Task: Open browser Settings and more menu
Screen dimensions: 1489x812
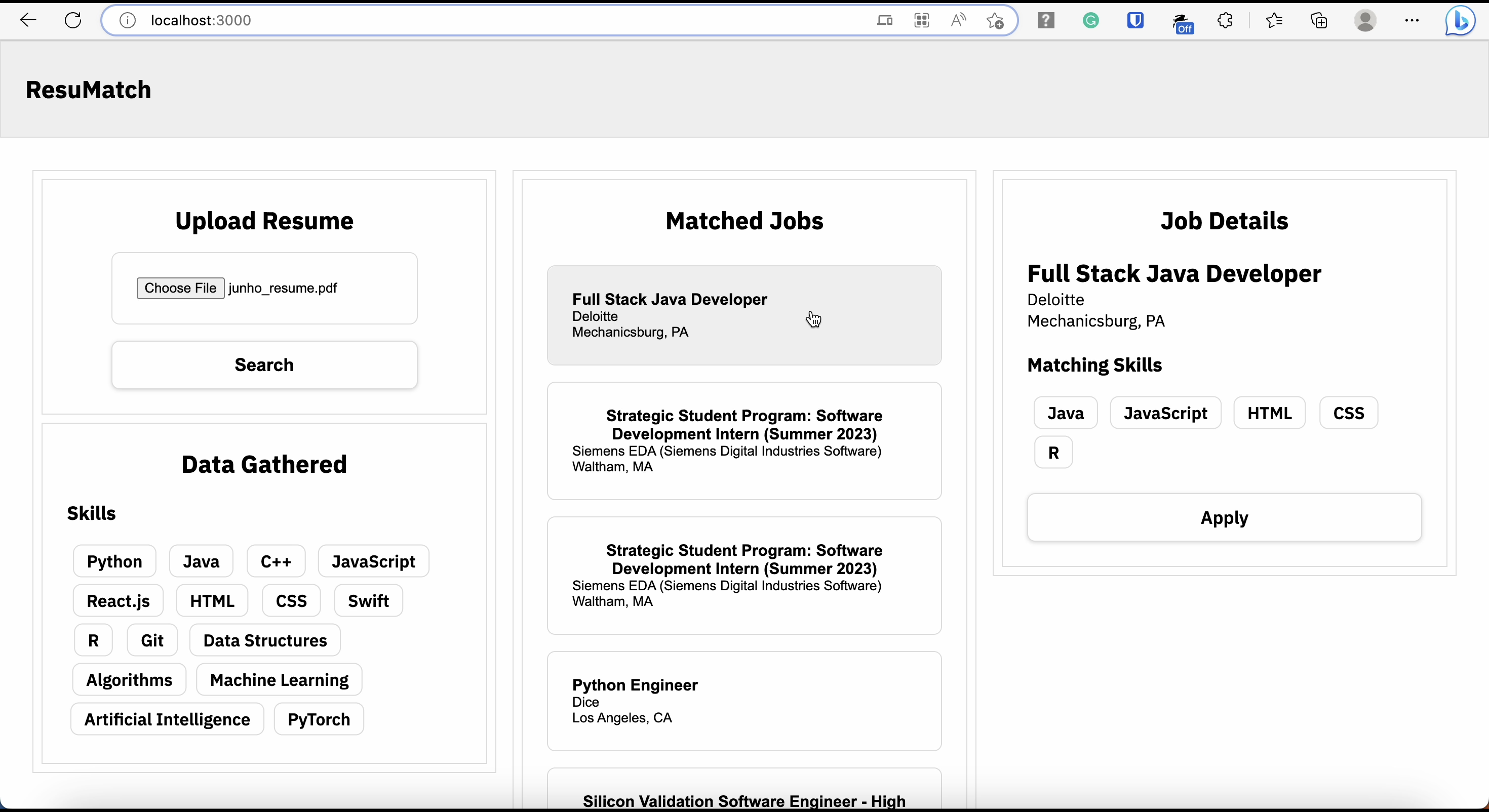Action: pyautogui.click(x=1412, y=21)
